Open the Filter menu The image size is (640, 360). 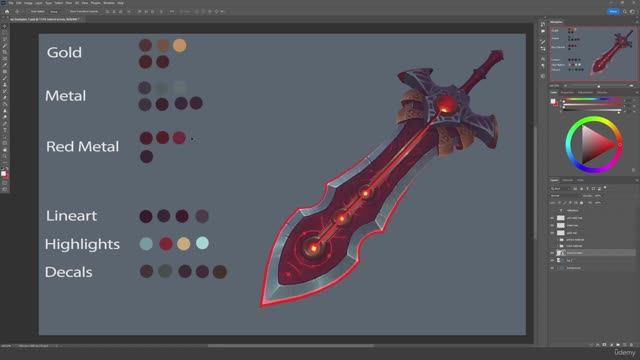click(69, 3)
